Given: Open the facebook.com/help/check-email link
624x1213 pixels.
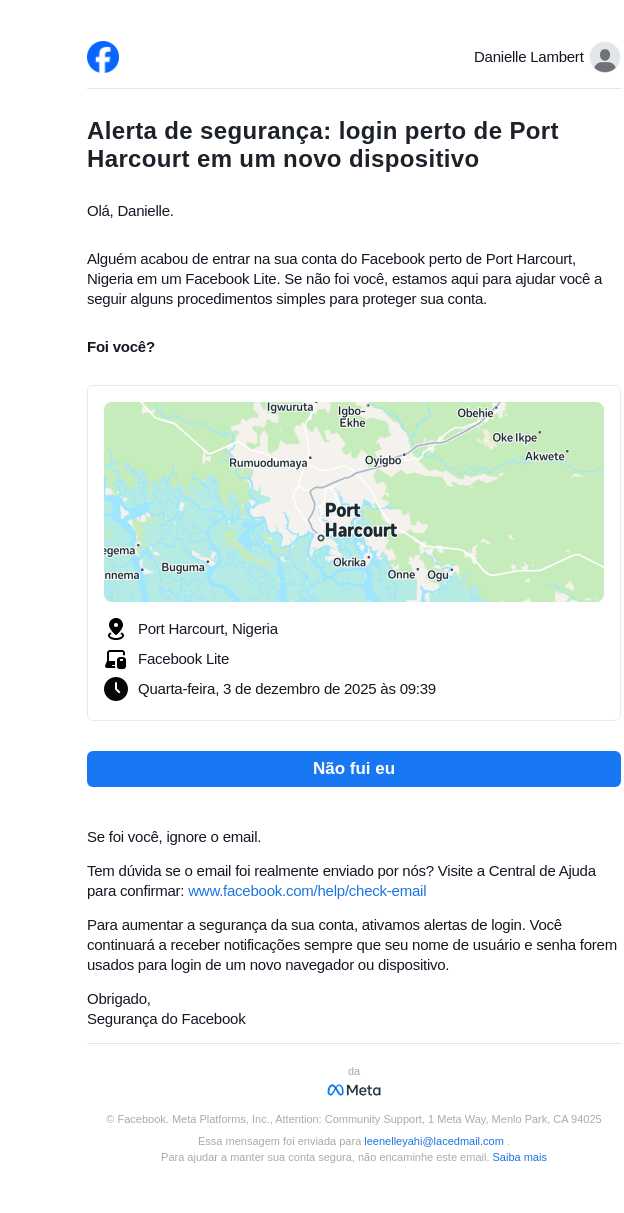Looking at the screenshot, I should [x=307, y=891].
